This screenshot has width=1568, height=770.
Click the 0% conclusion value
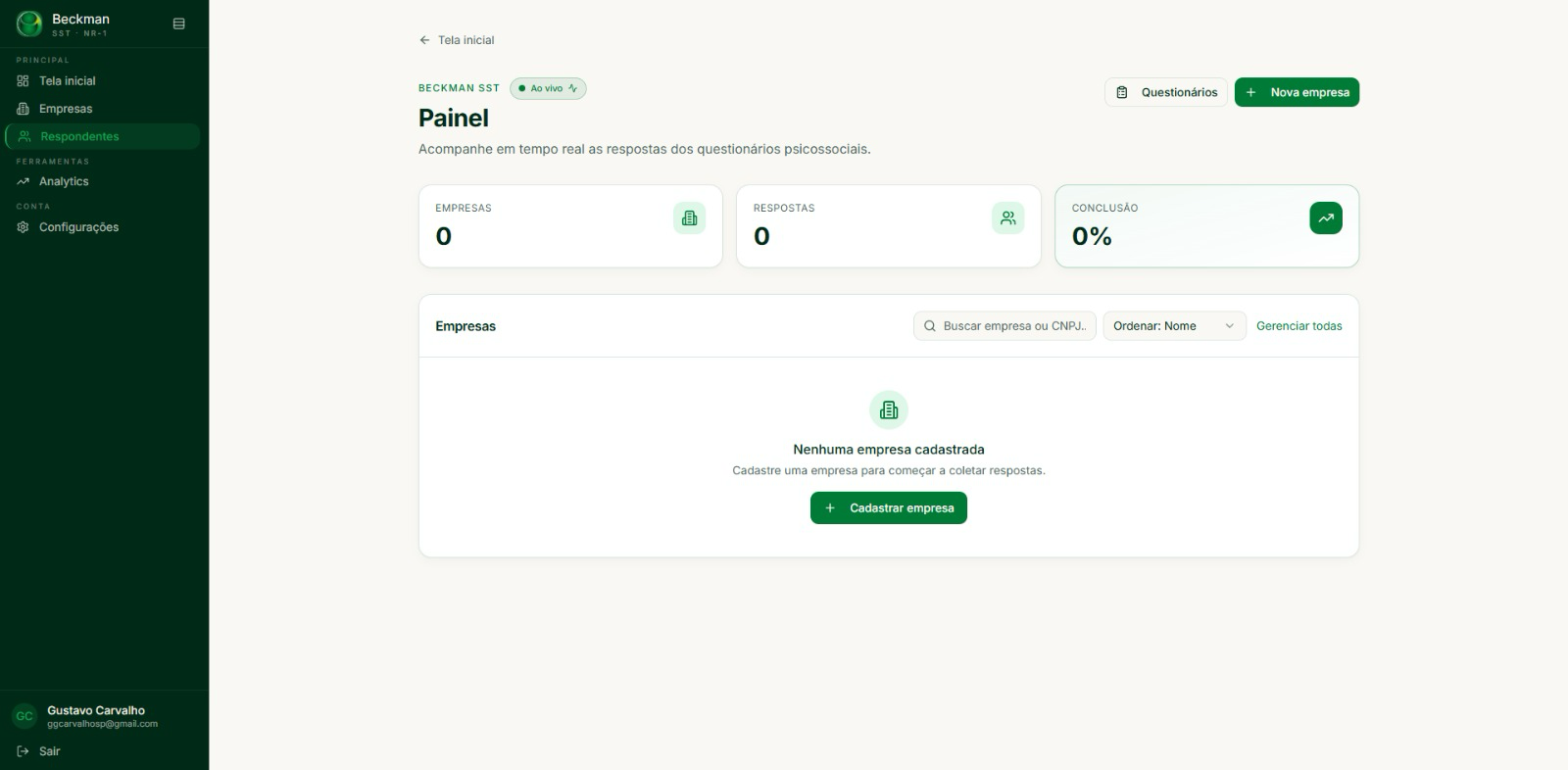[1092, 236]
